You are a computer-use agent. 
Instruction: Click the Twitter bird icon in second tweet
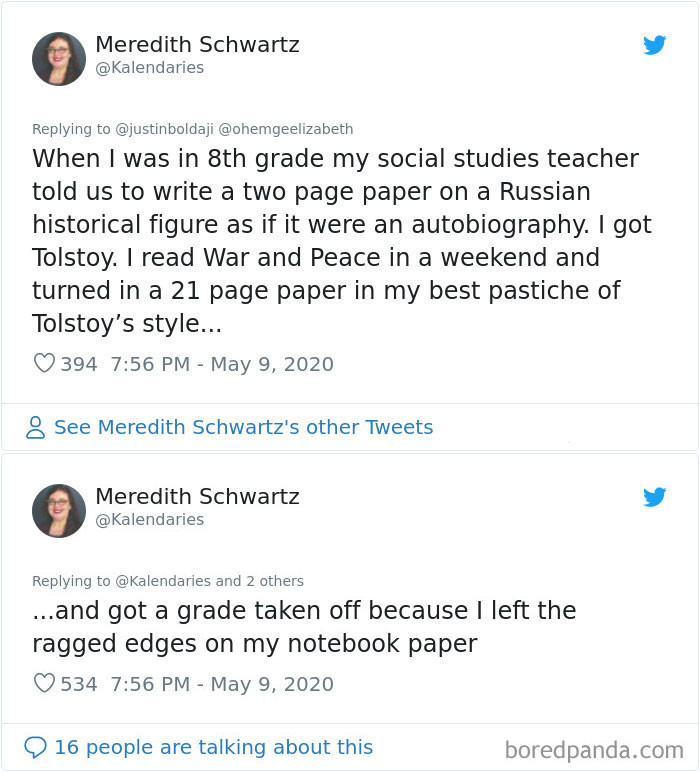pos(655,497)
